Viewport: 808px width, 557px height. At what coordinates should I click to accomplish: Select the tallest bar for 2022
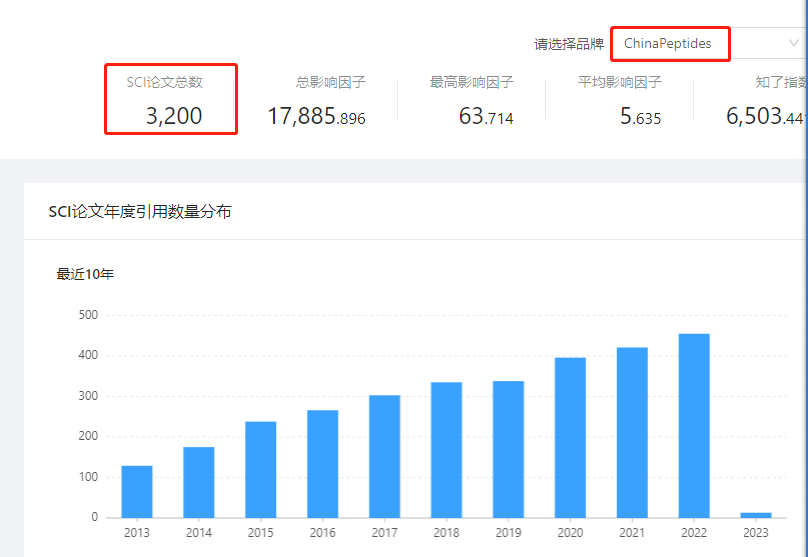[694, 426]
